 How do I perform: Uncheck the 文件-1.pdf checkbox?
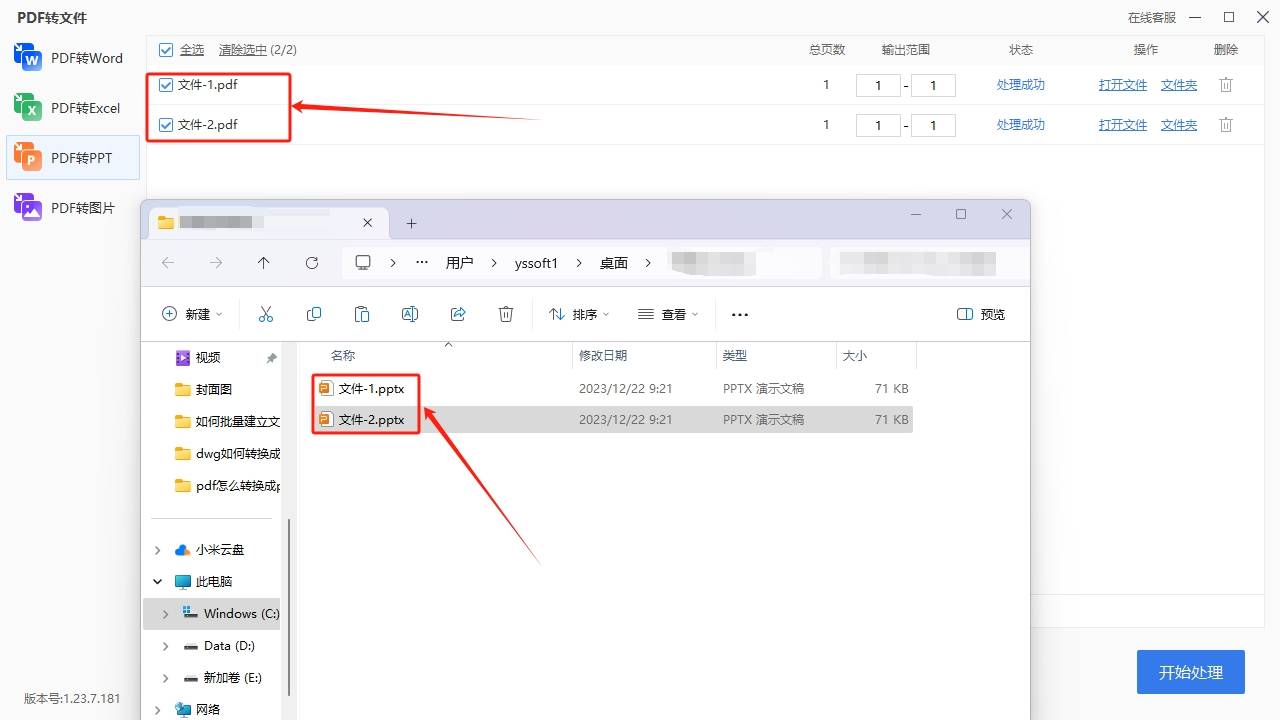point(165,85)
